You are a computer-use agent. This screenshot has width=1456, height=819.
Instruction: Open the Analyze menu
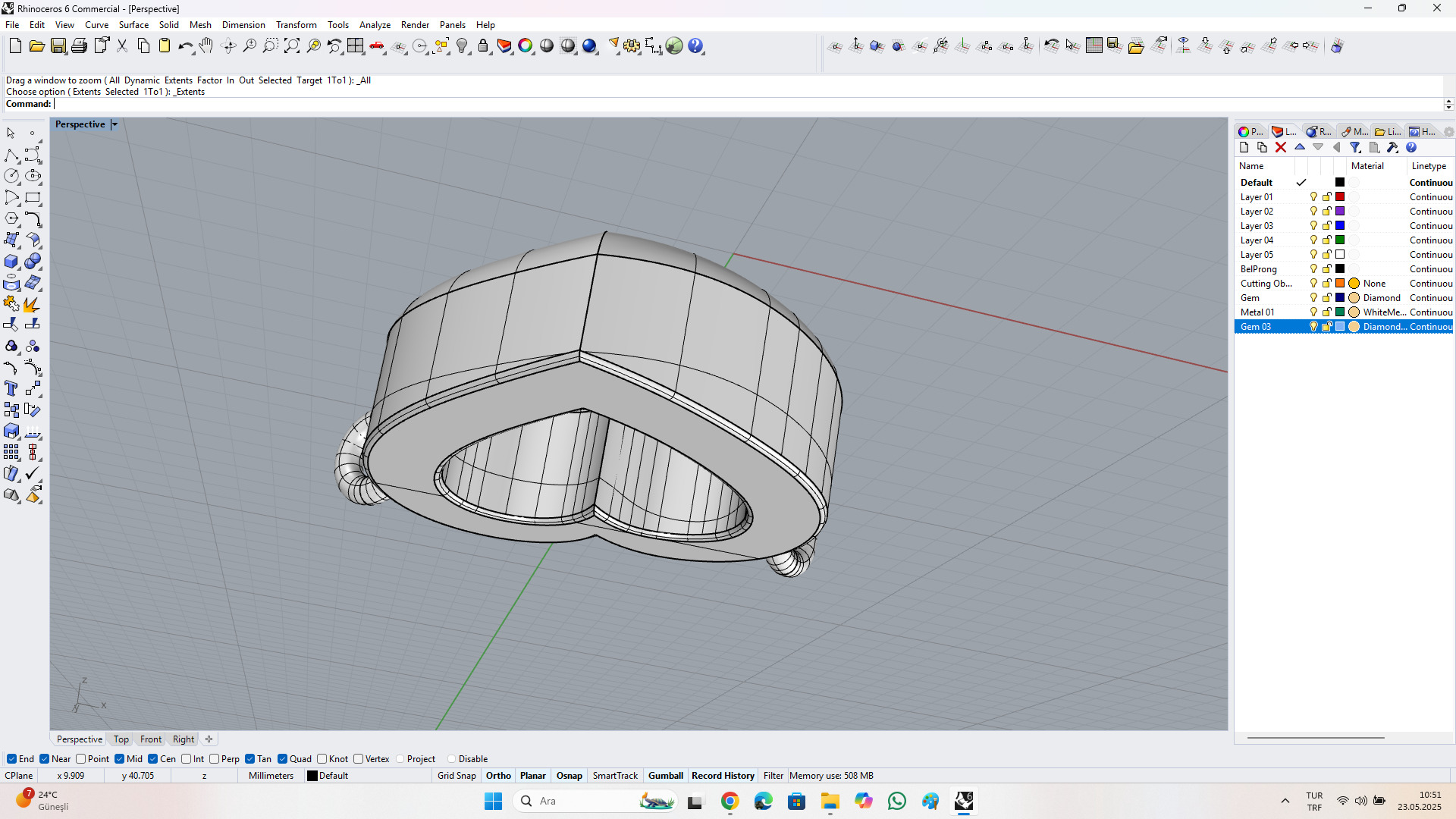click(x=375, y=25)
